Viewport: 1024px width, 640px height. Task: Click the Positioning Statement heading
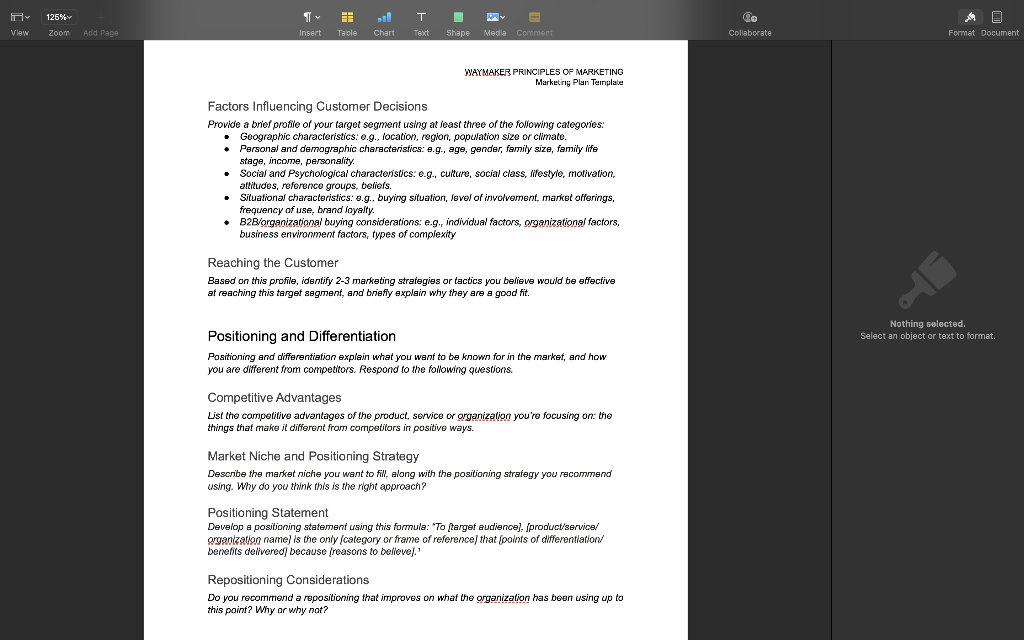pyautogui.click(x=267, y=512)
